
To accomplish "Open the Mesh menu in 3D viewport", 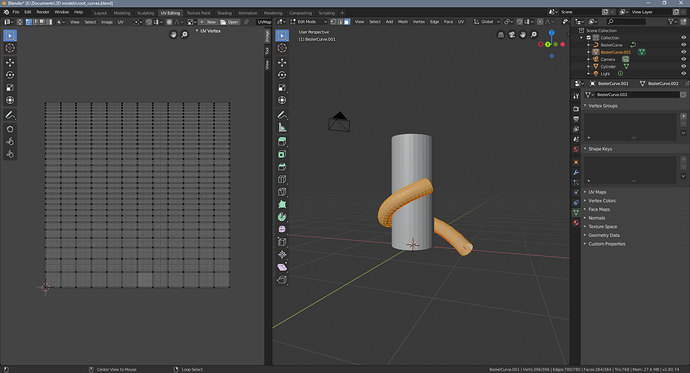I will (403, 22).
